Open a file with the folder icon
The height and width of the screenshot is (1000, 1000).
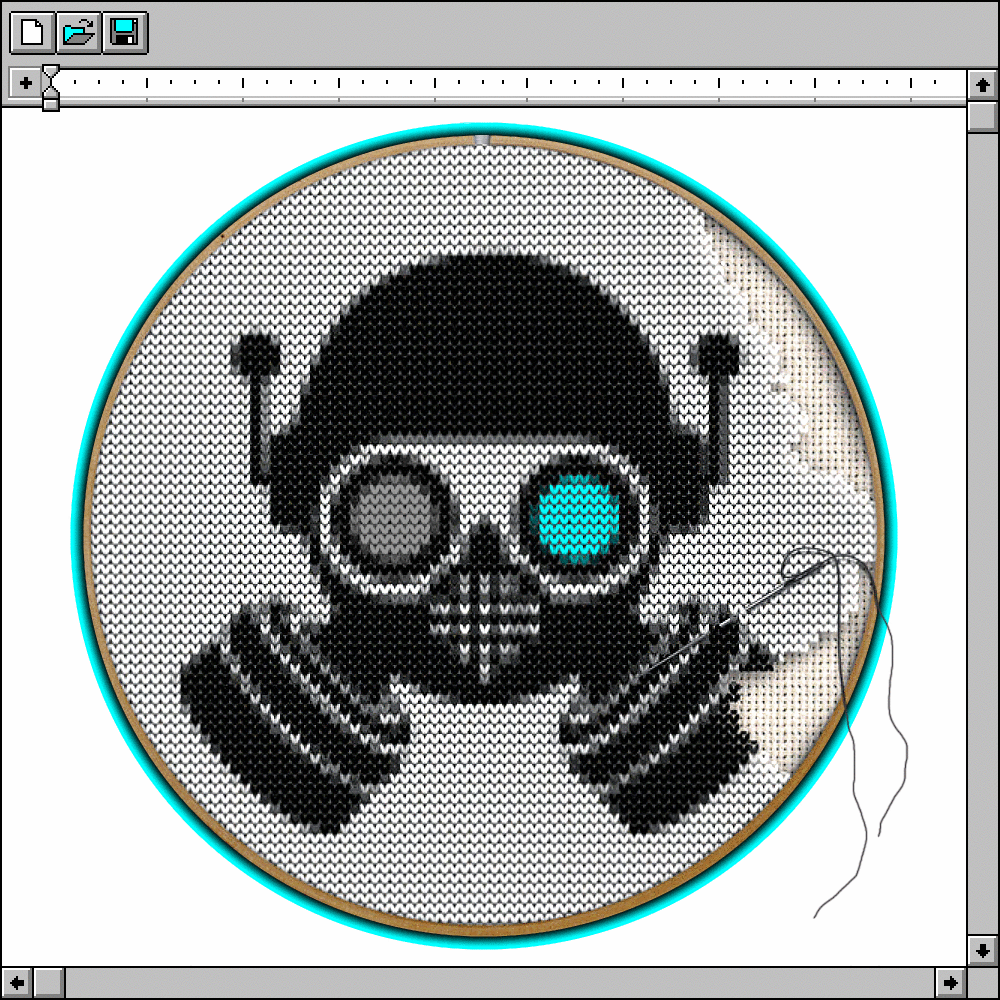(x=78, y=32)
